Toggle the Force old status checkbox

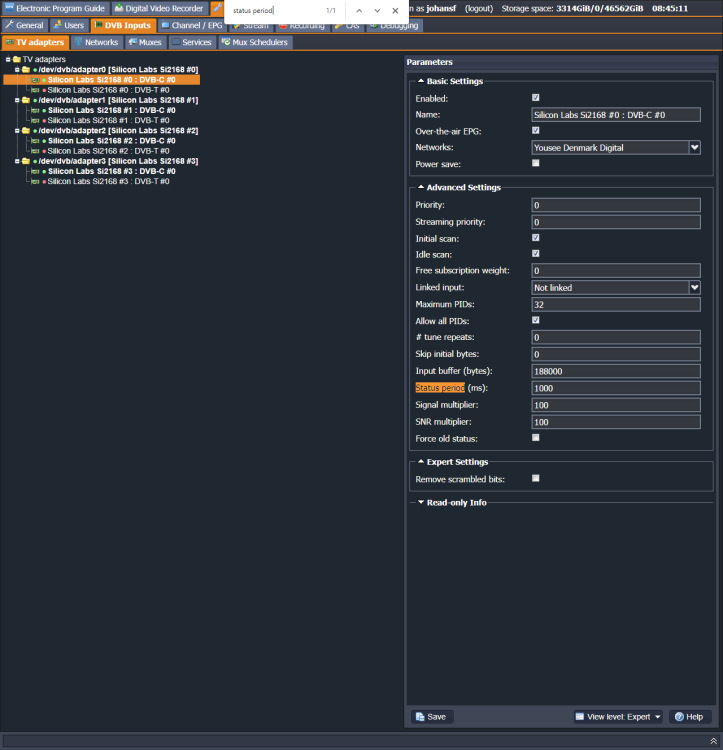point(536,438)
